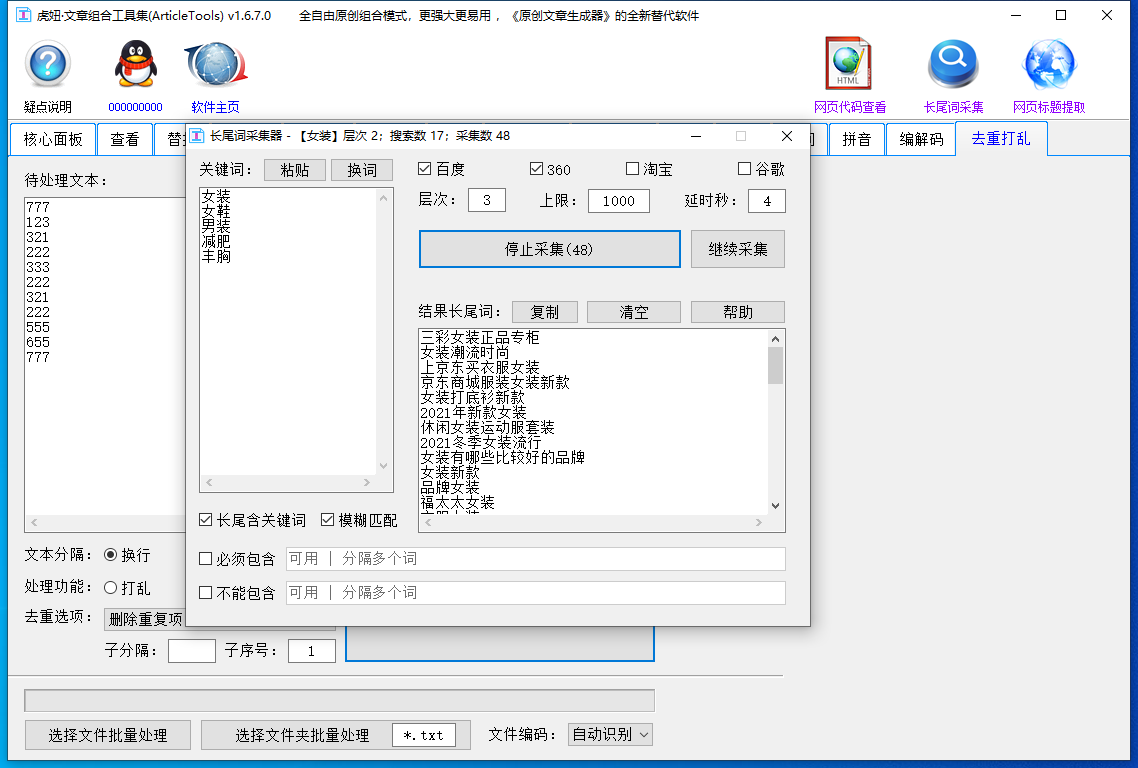This screenshot has width=1138, height=768.
Task: Open 软件主页 globe icon
Action: [216, 65]
